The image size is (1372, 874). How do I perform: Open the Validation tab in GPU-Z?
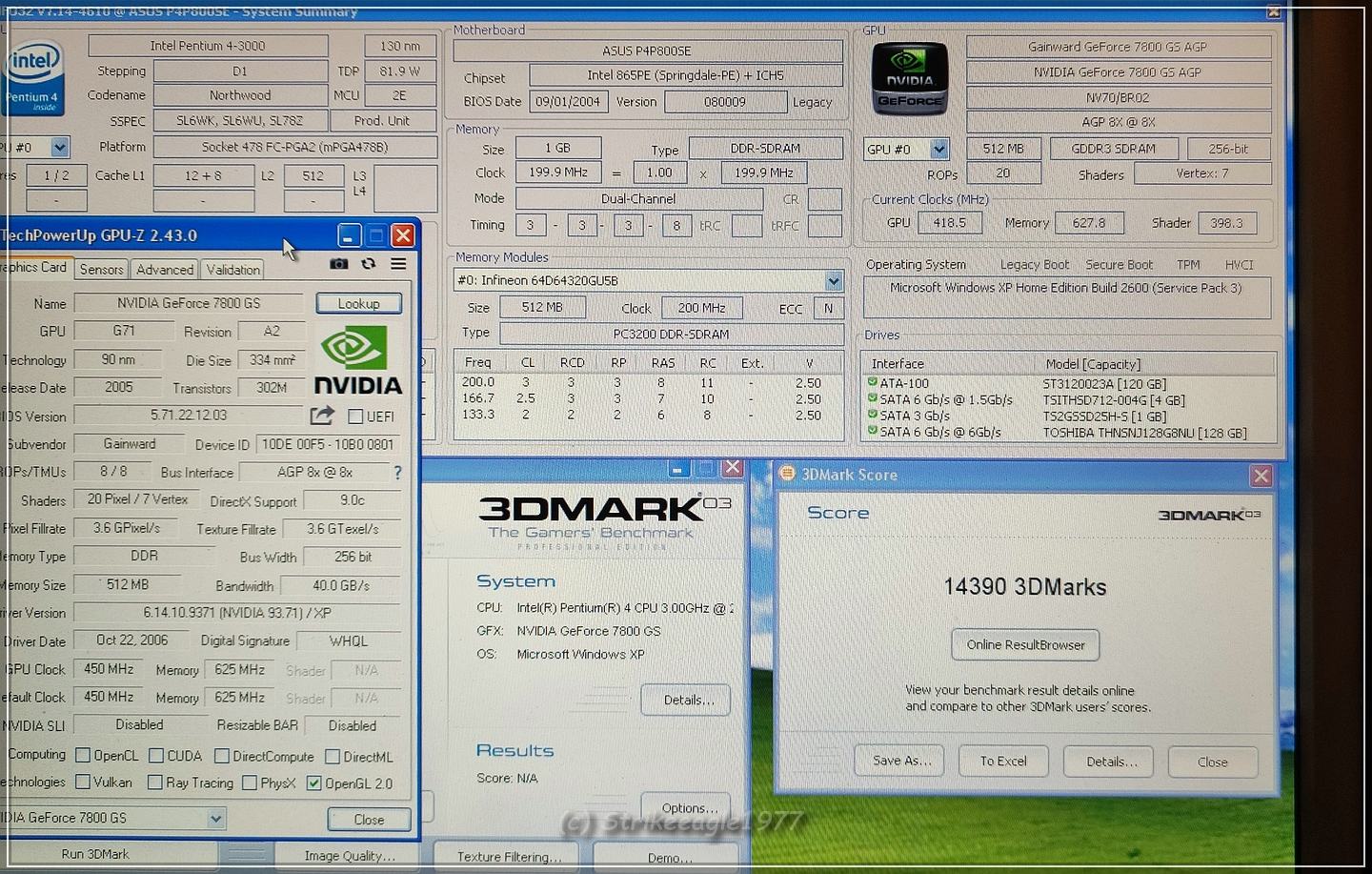click(232, 270)
